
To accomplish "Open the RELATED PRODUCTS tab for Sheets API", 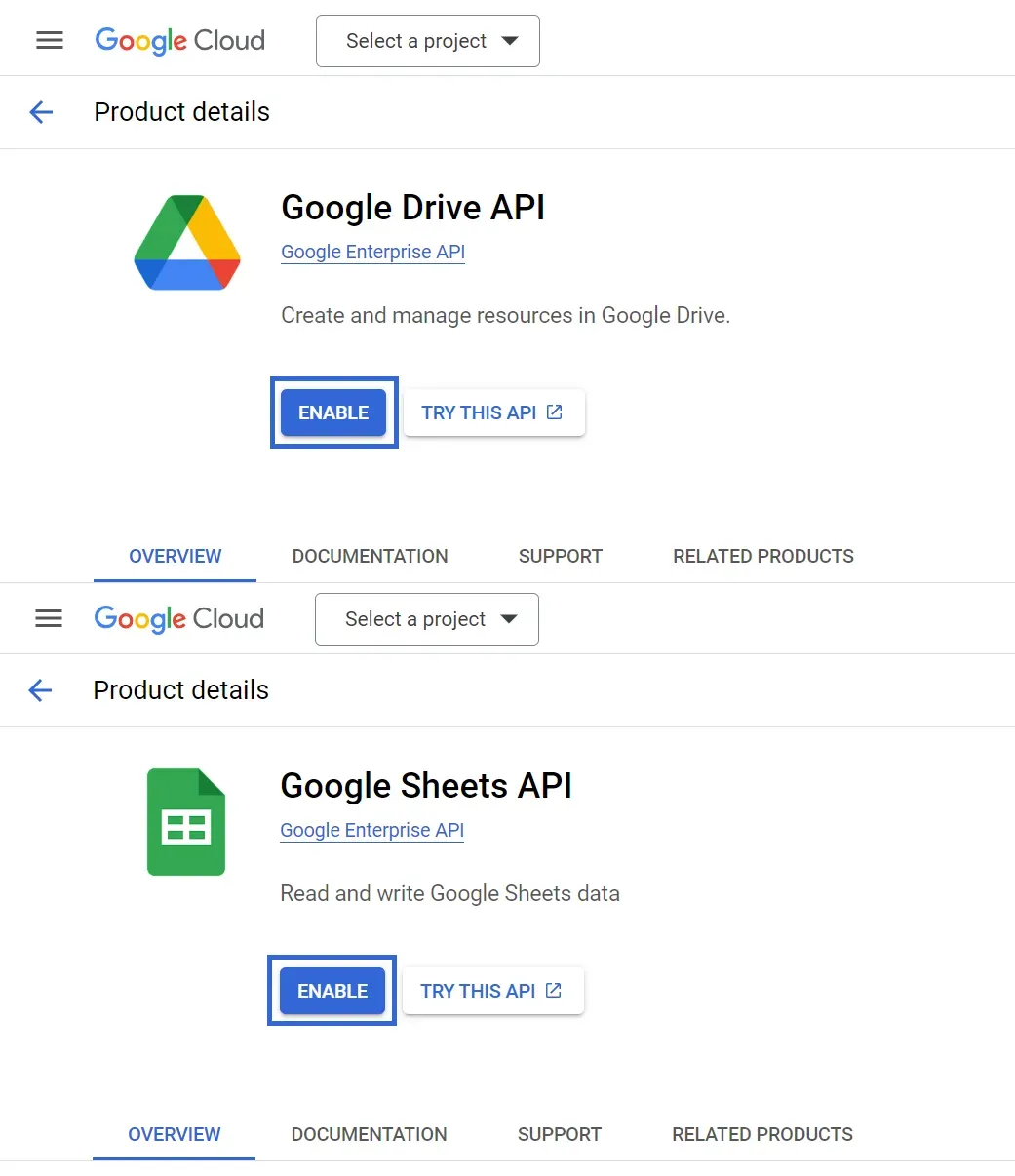I will pos(761,1134).
